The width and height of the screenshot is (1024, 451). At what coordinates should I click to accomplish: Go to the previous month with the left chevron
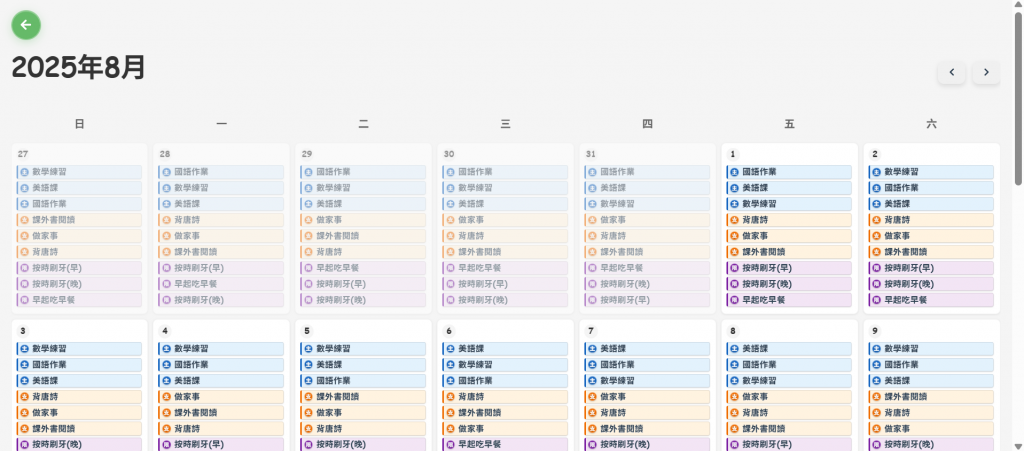coord(952,72)
